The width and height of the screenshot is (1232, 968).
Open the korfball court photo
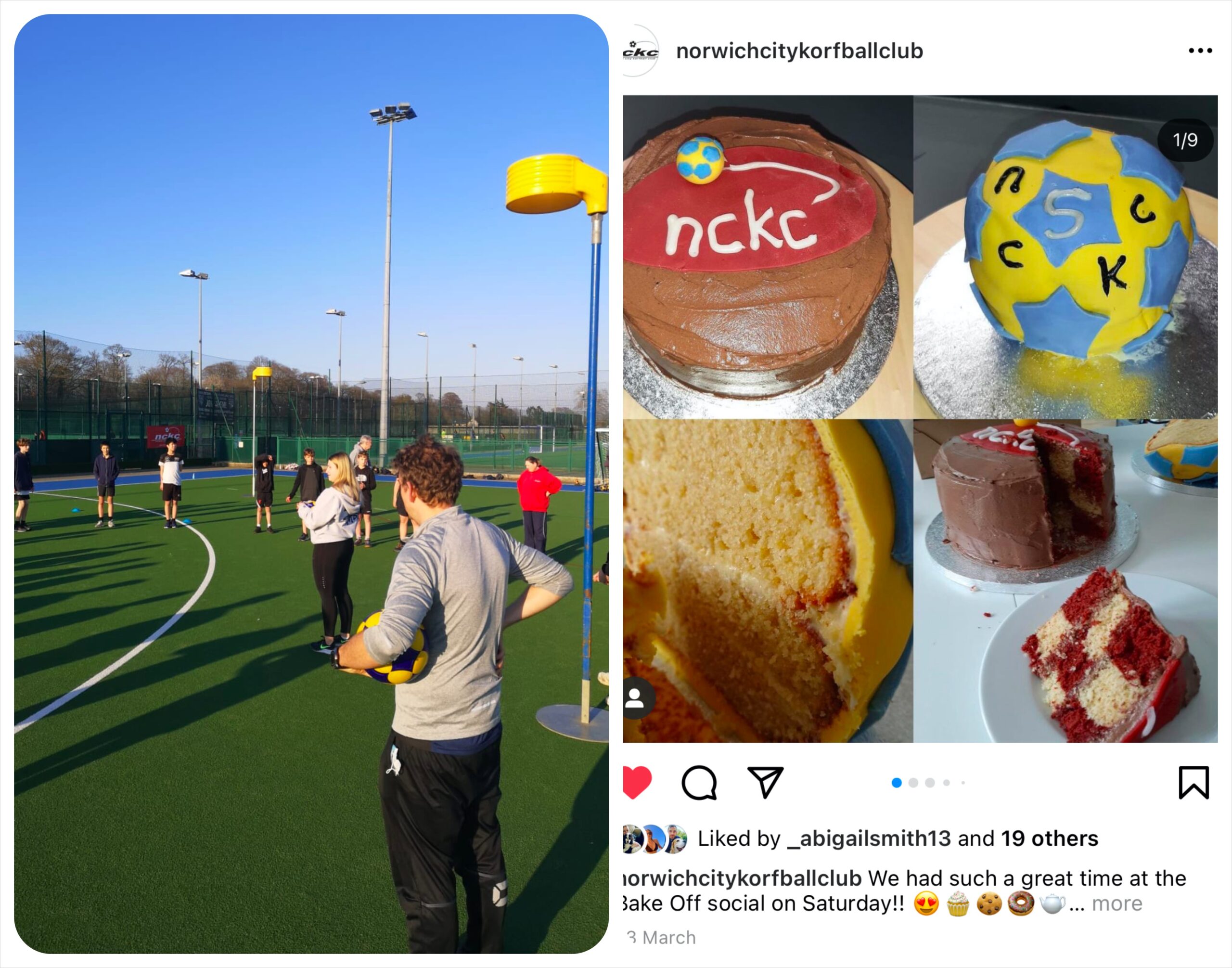(312, 483)
